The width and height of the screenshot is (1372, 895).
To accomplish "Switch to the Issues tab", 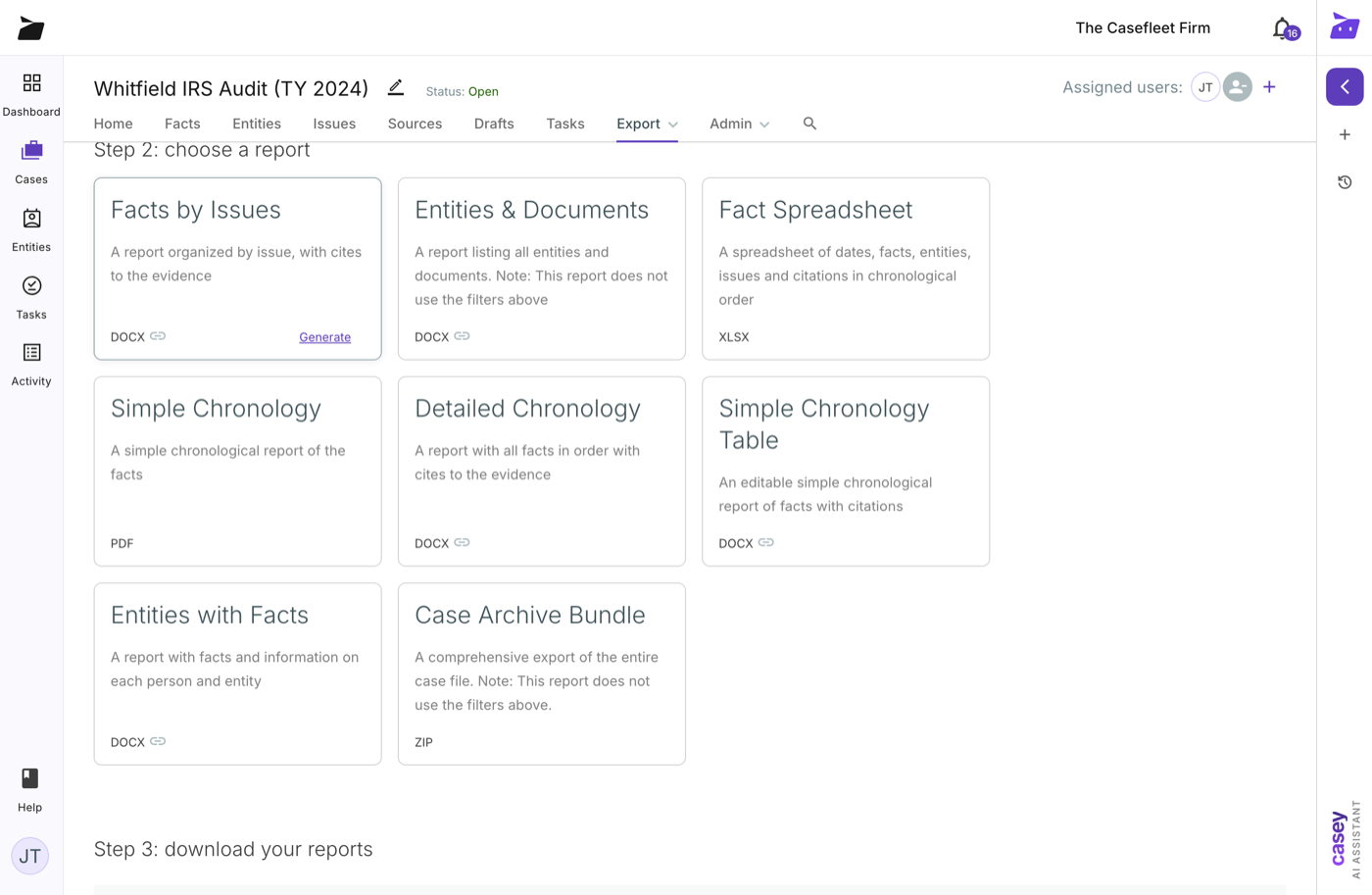I will (x=334, y=124).
